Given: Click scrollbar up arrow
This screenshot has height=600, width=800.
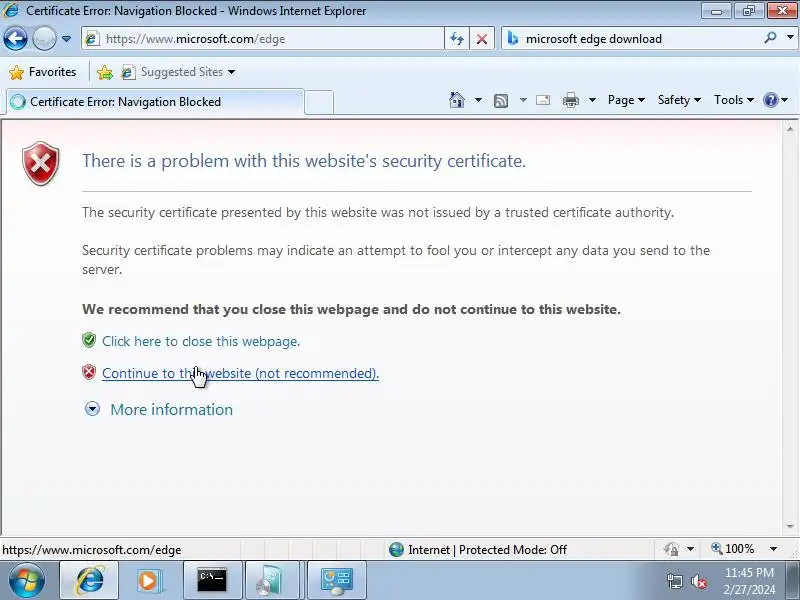Looking at the screenshot, I should [x=790, y=129].
